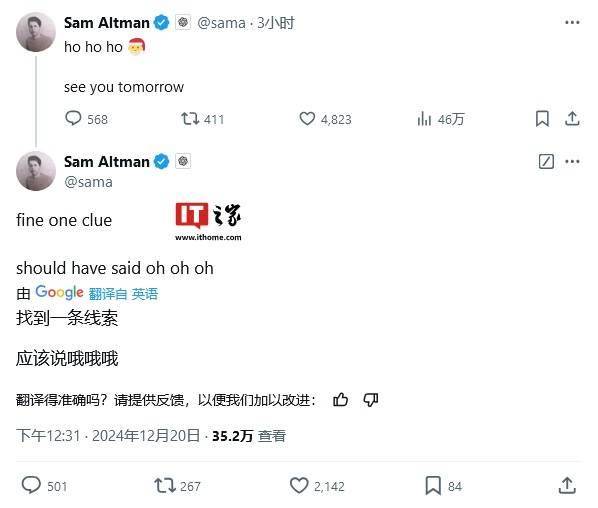Give thumbs down to the translation
The width and height of the screenshot is (598, 508).
(x=370, y=400)
